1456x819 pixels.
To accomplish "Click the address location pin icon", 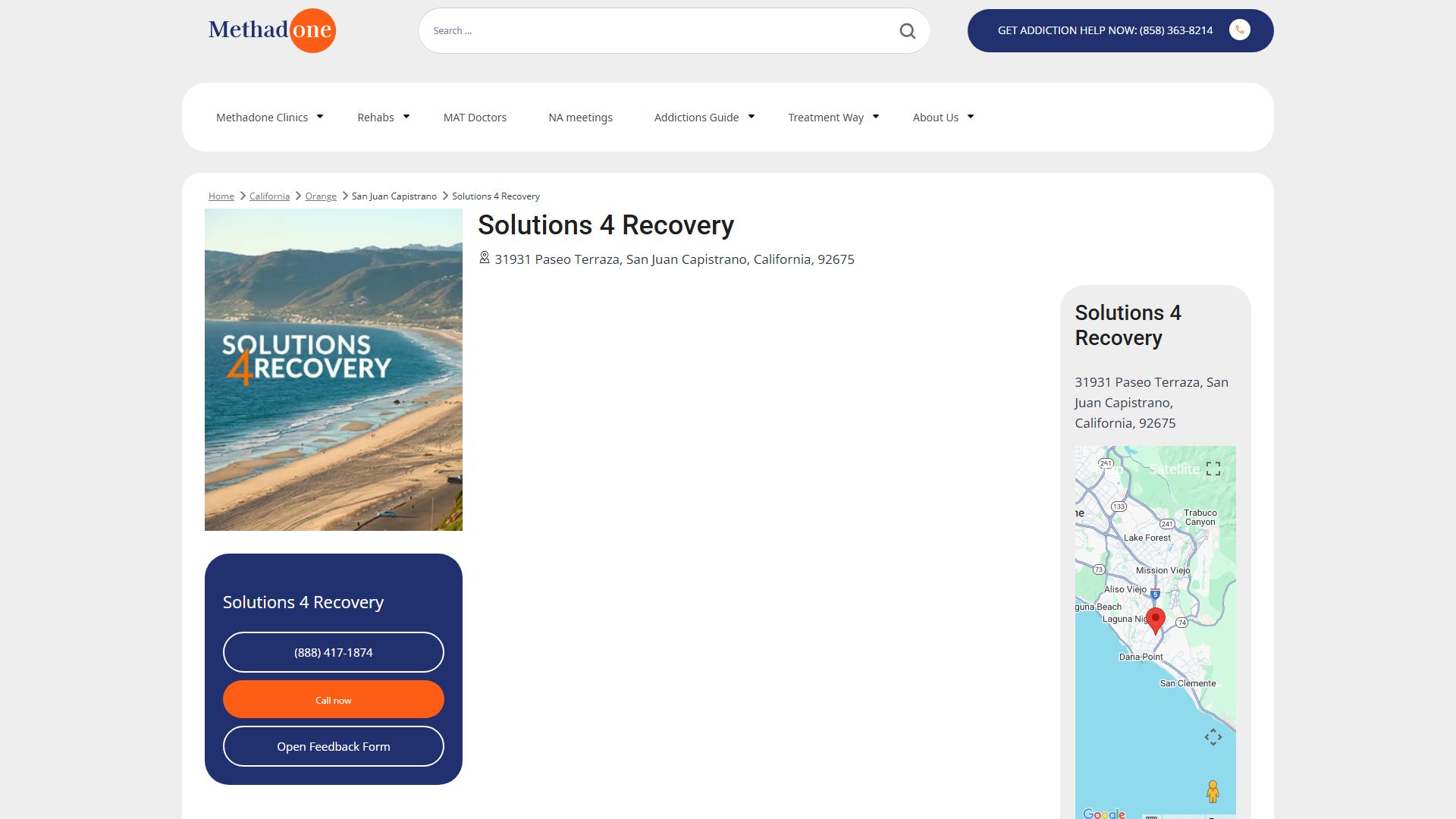I will [484, 258].
